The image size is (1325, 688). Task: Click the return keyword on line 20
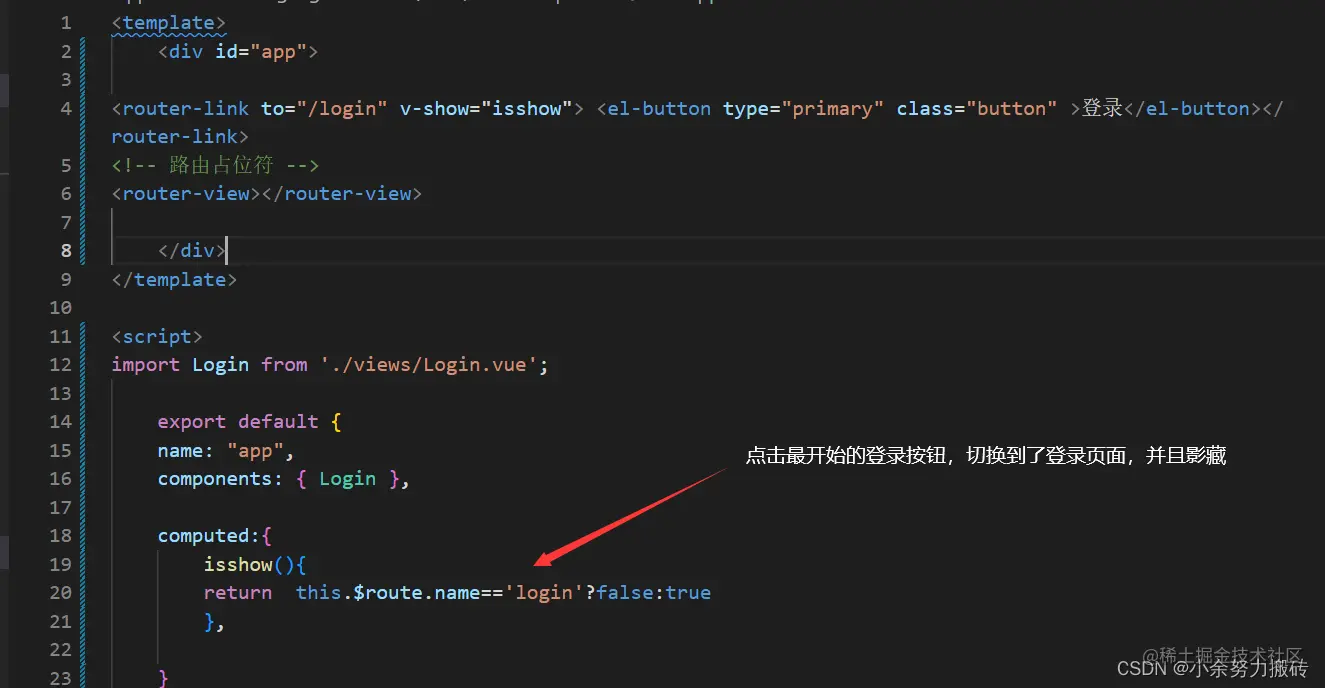tap(238, 592)
